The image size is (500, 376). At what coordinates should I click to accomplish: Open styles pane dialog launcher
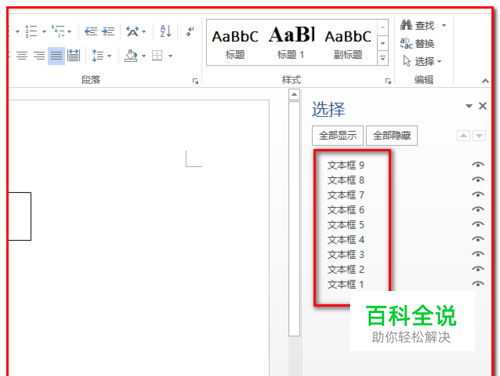[x=388, y=81]
